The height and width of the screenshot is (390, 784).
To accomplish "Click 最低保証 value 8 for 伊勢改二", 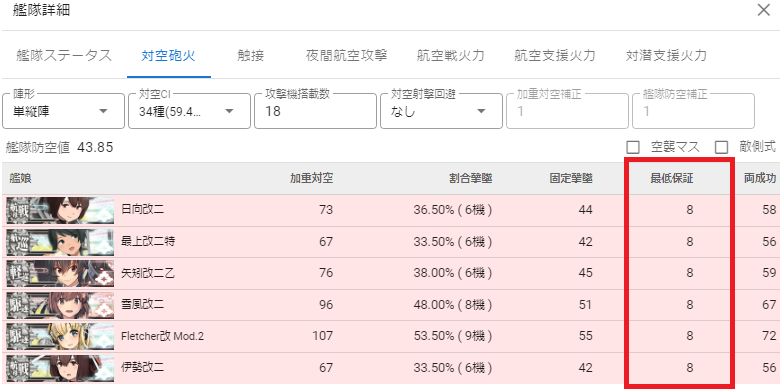I will 690,368.
